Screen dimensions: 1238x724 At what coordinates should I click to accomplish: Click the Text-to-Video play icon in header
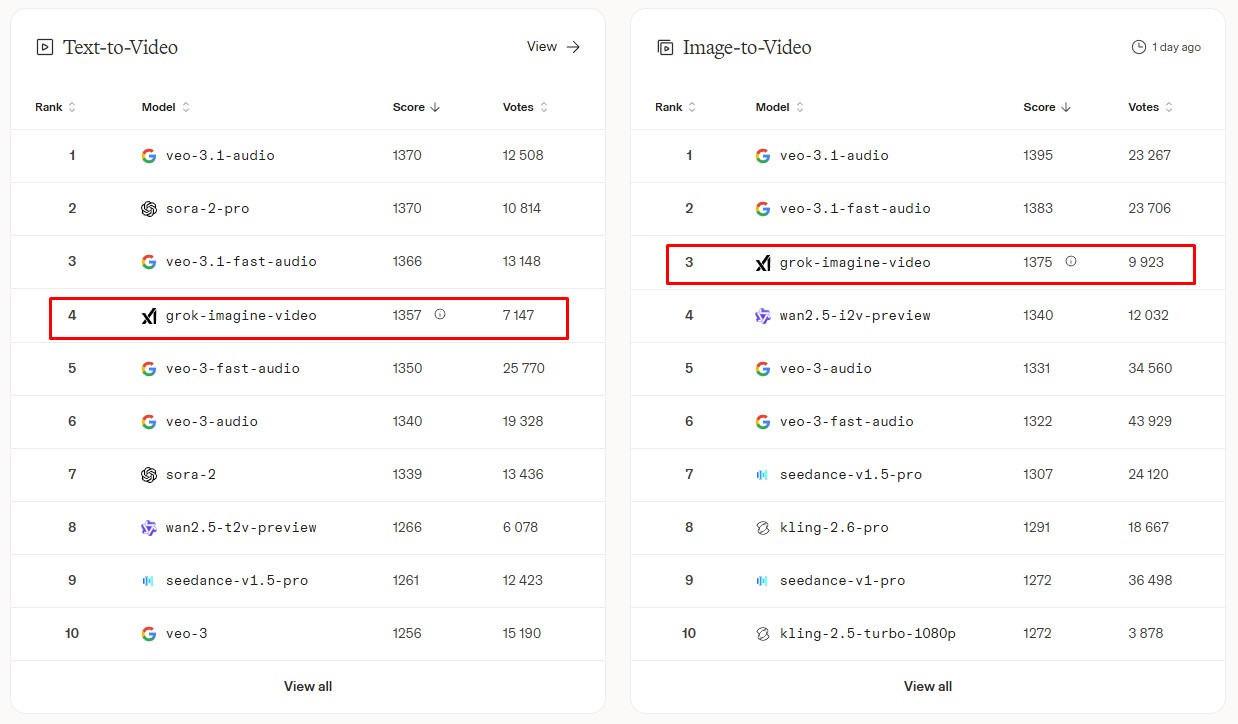click(44, 47)
